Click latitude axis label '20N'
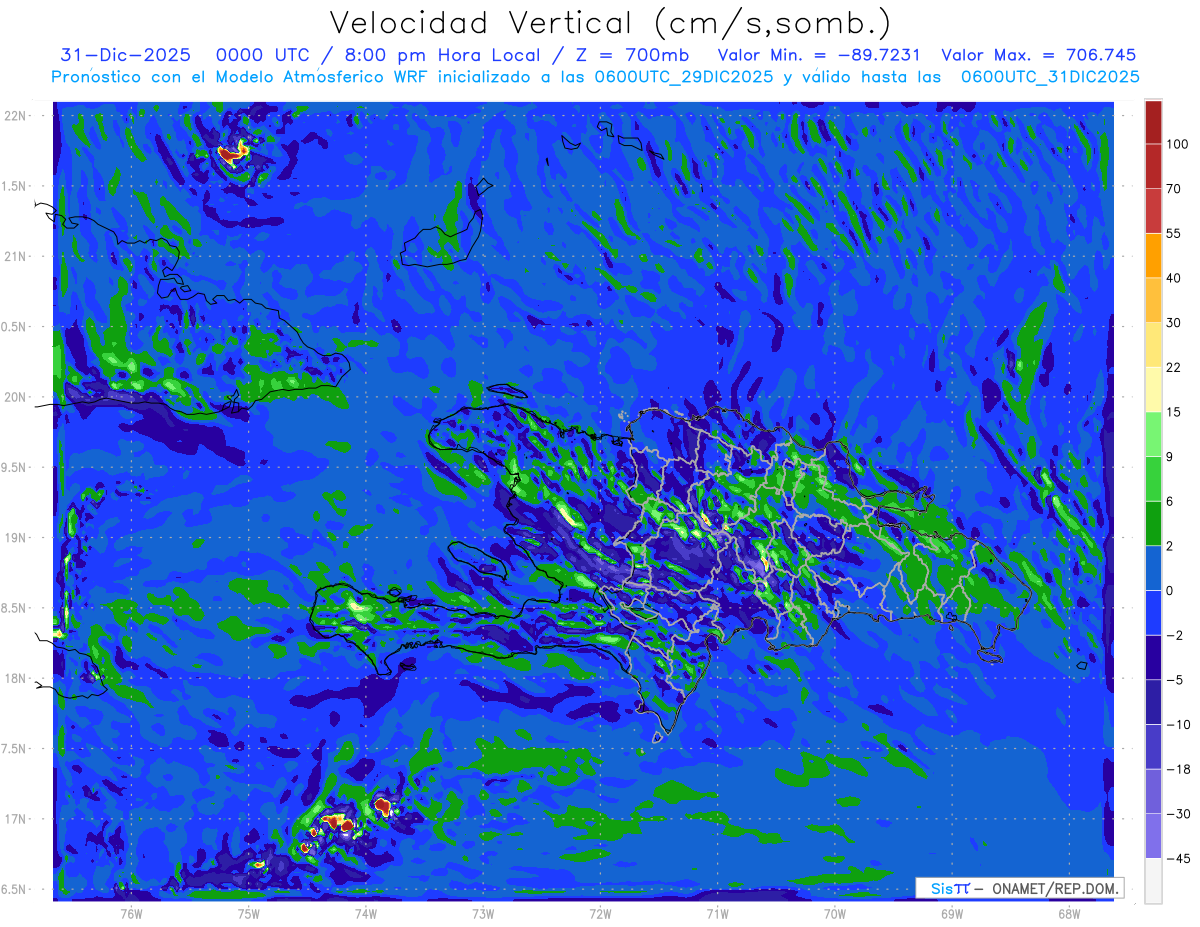 click(x=16, y=397)
